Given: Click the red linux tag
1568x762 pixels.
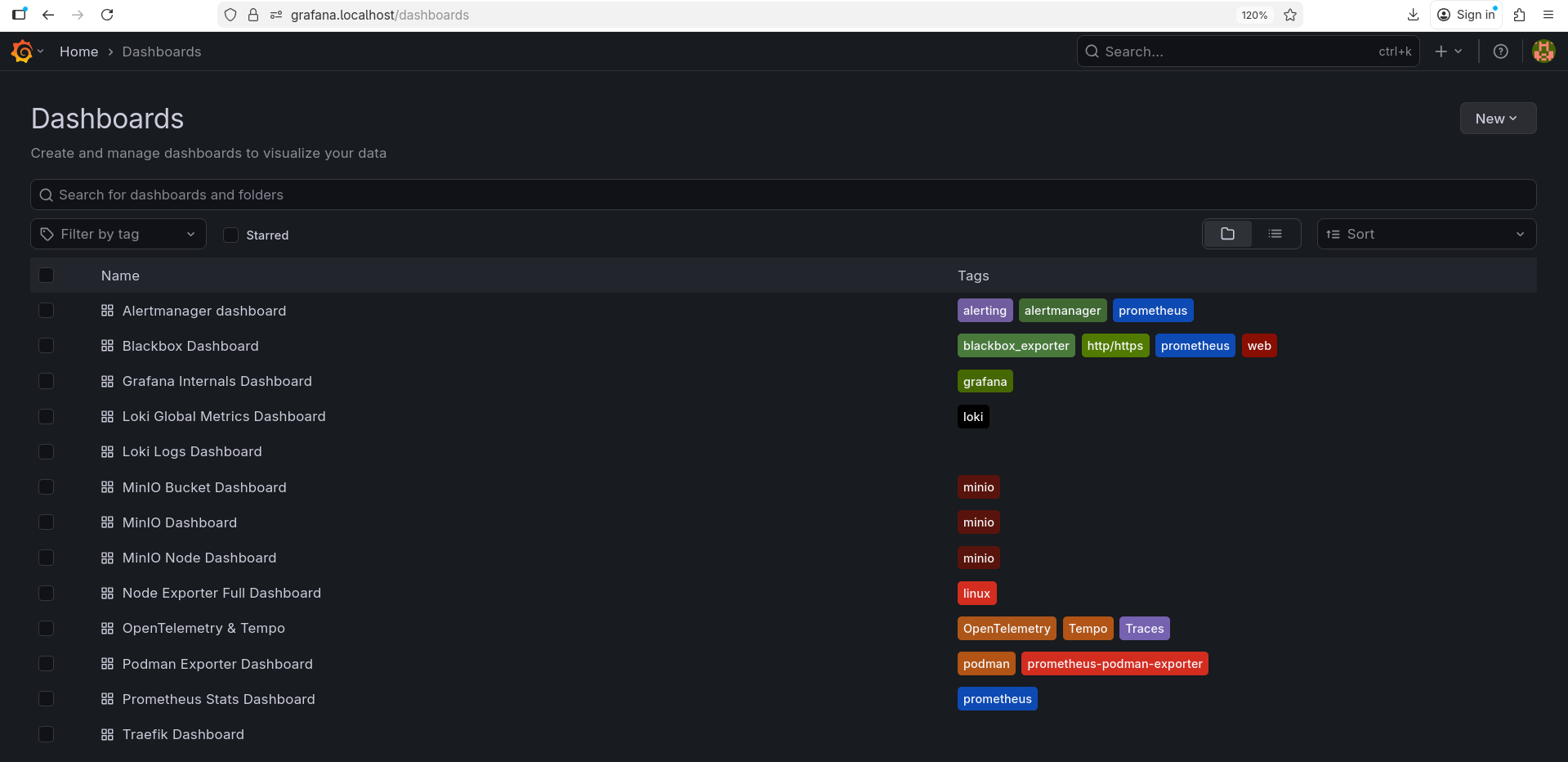Looking at the screenshot, I should point(976,594).
